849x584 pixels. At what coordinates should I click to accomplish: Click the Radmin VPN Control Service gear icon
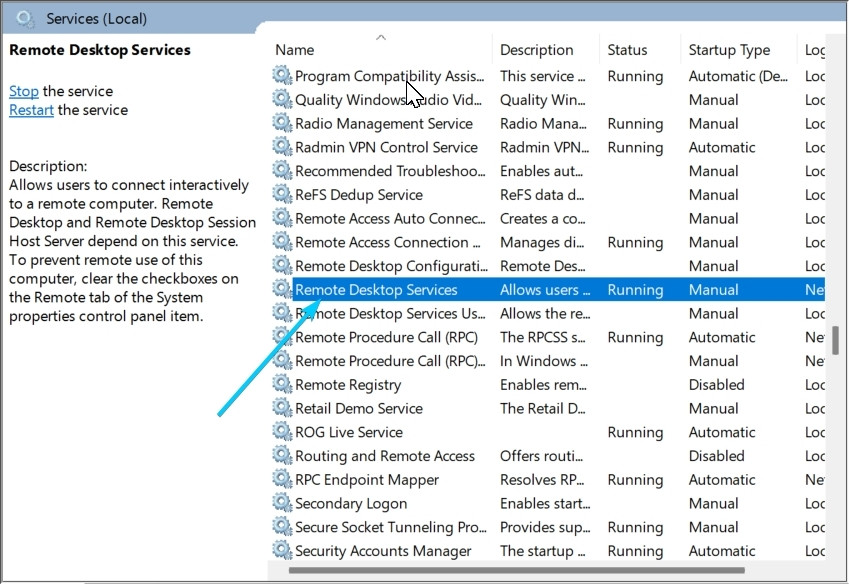click(282, 147)
